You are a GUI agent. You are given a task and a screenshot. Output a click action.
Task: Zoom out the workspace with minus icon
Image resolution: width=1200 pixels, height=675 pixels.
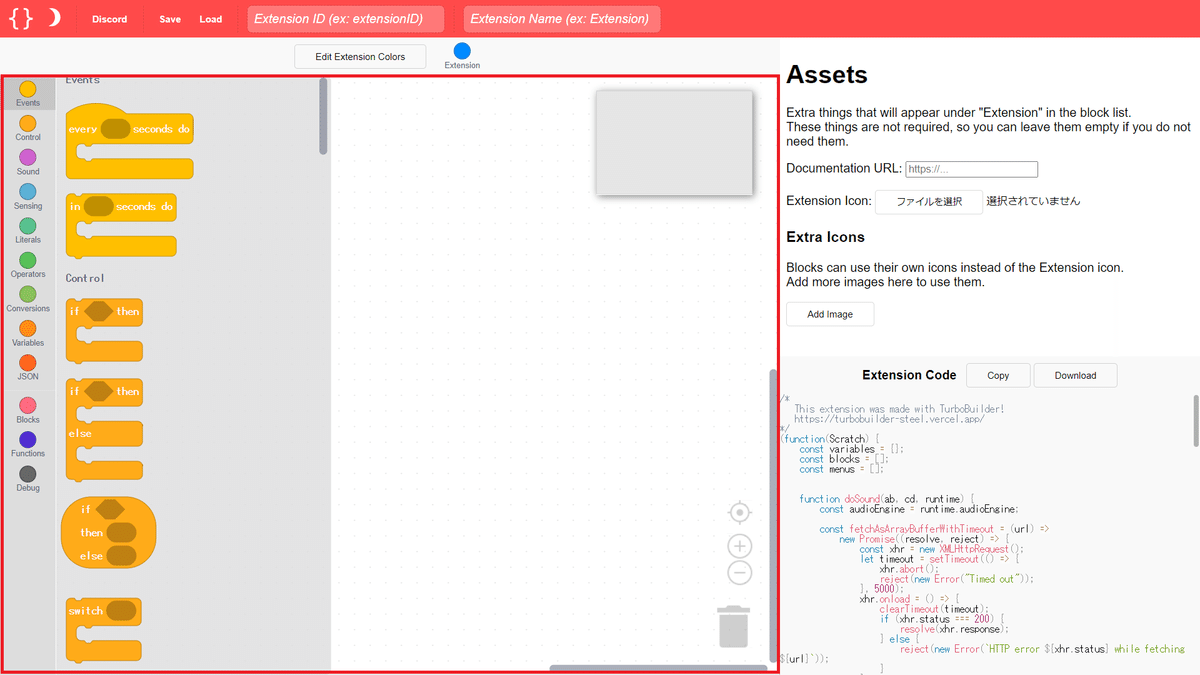739,573
